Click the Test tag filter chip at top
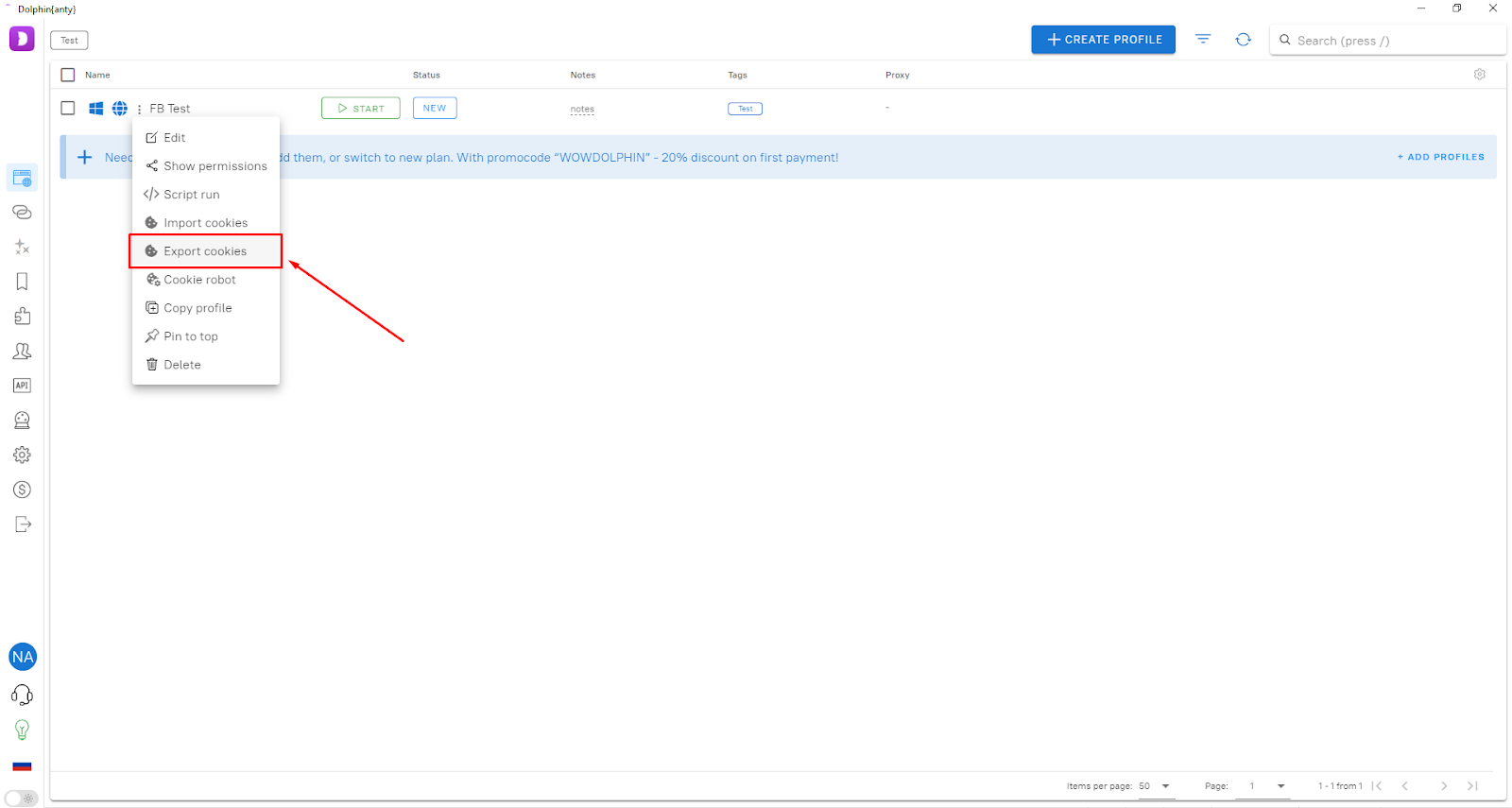Screen dimensions: 1512x808 (69, 40)
